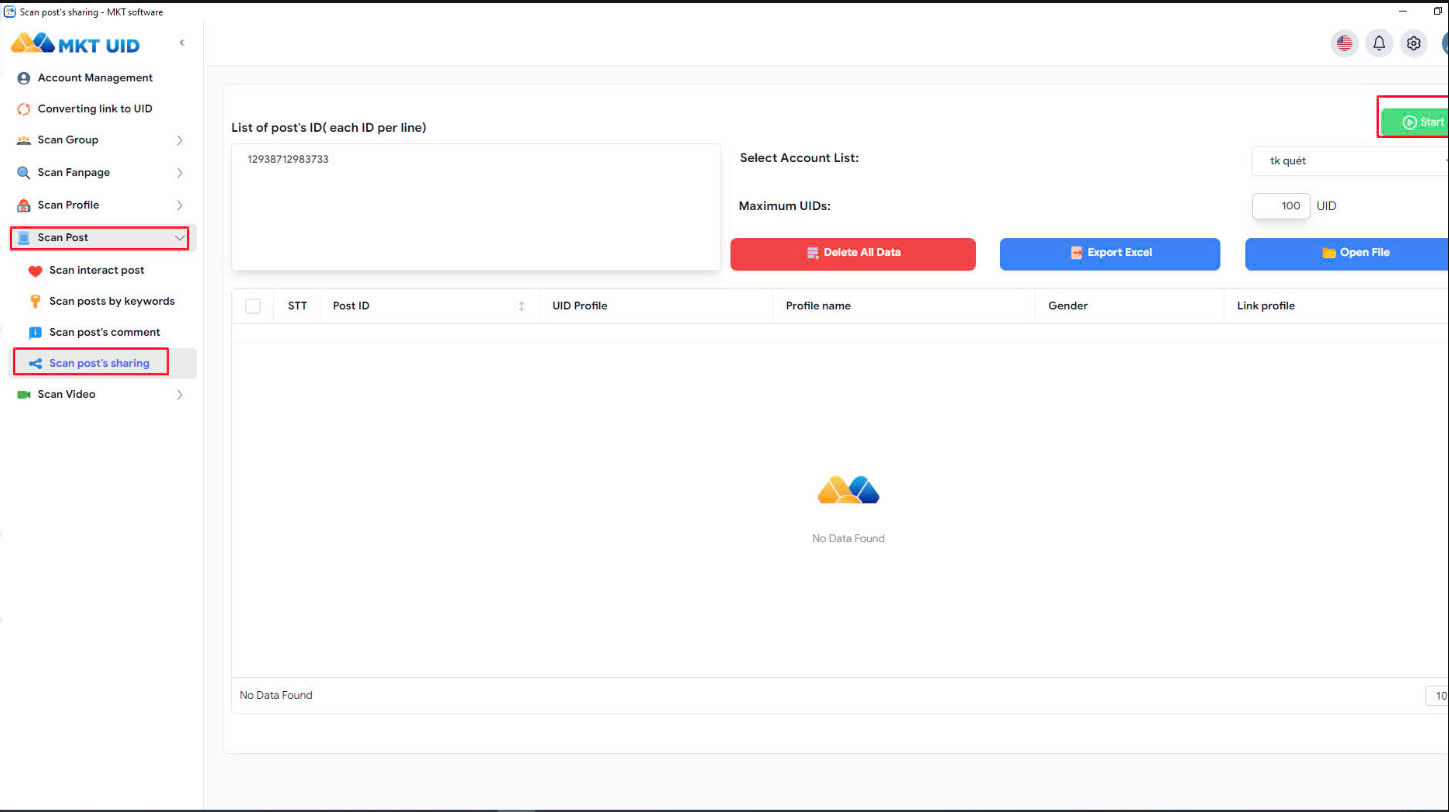Click the UID Profile column header
Screen dimensions: 1449x812
click(x=580, y=306)
